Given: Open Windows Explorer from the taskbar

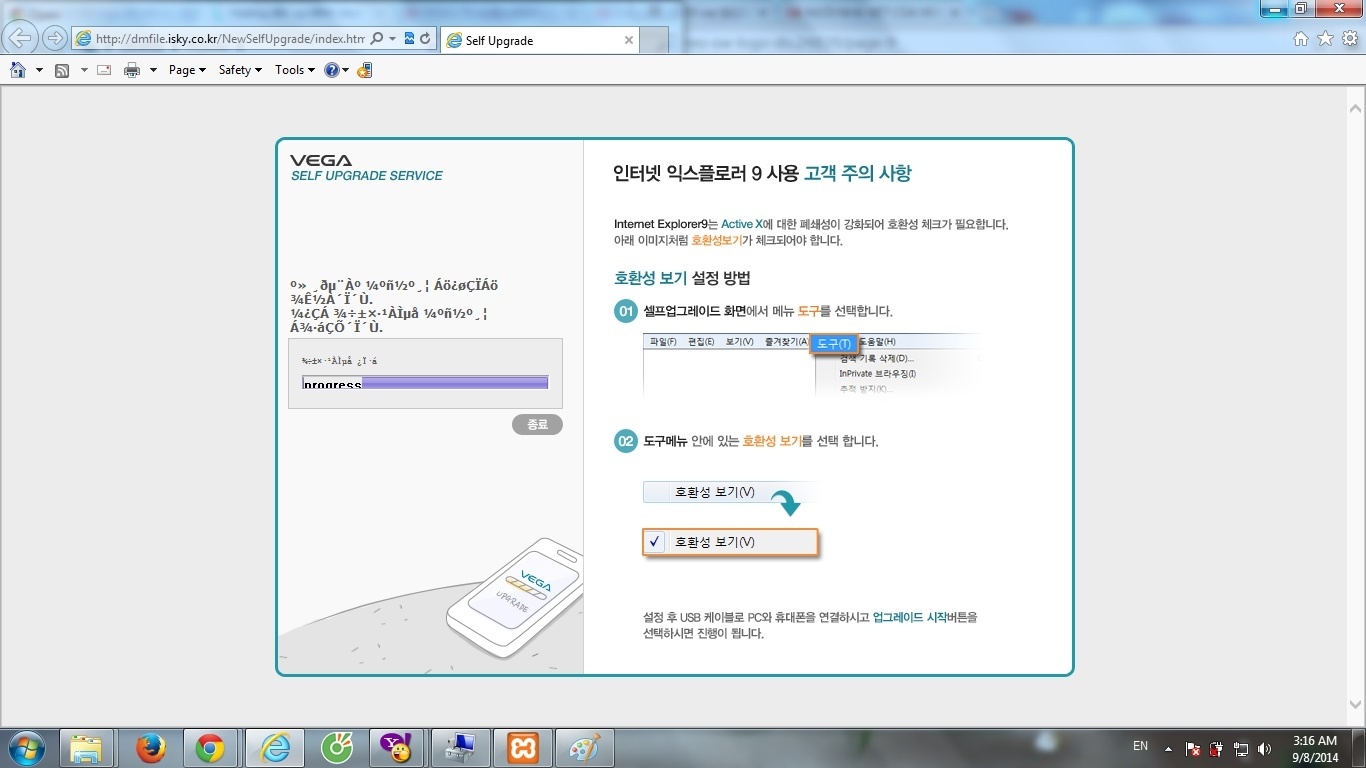Looking at the screenshot, I should [87, 748].
